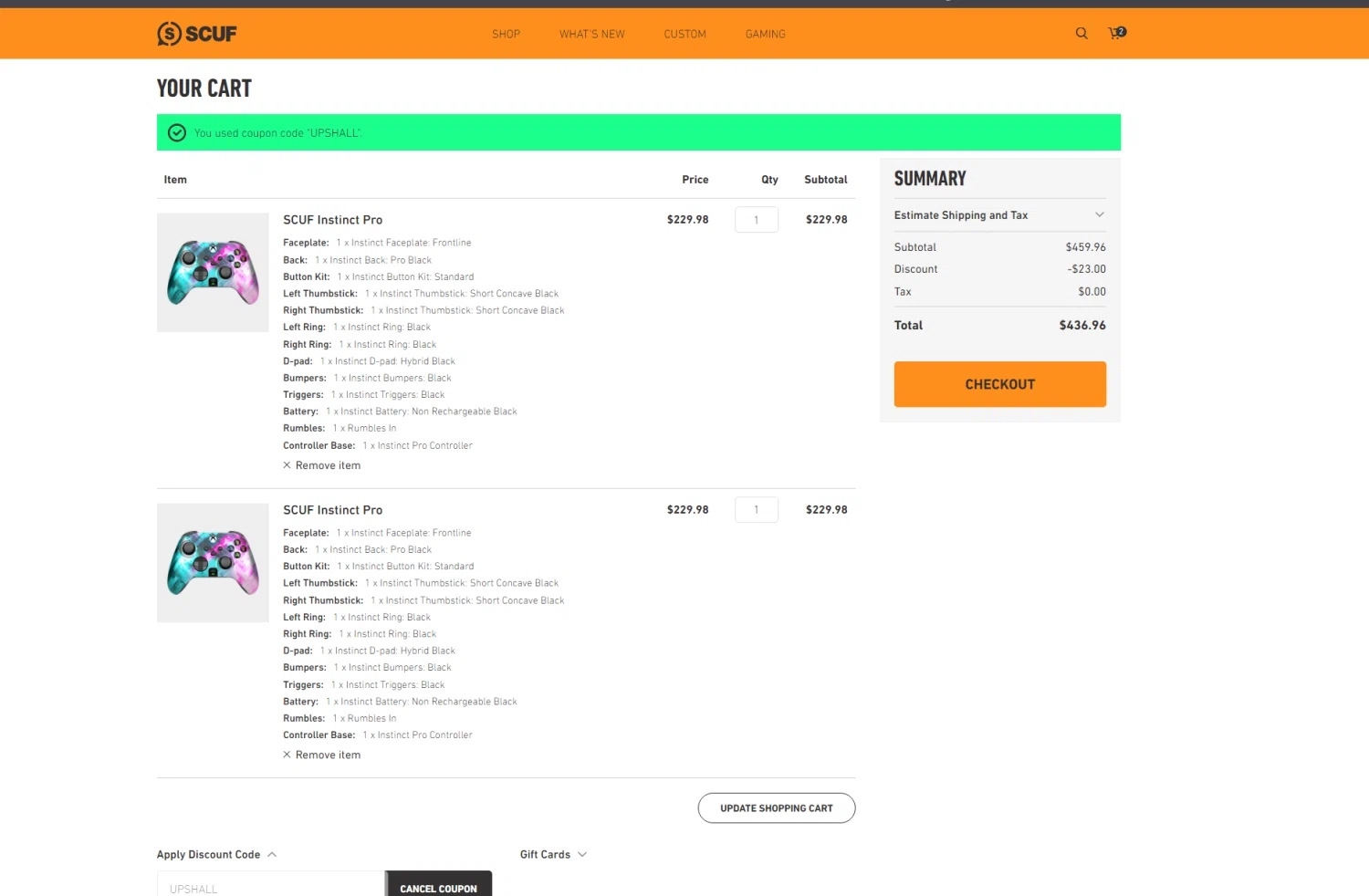Open the GAMING menu
1369x896 pixels.
coord(765,34)
